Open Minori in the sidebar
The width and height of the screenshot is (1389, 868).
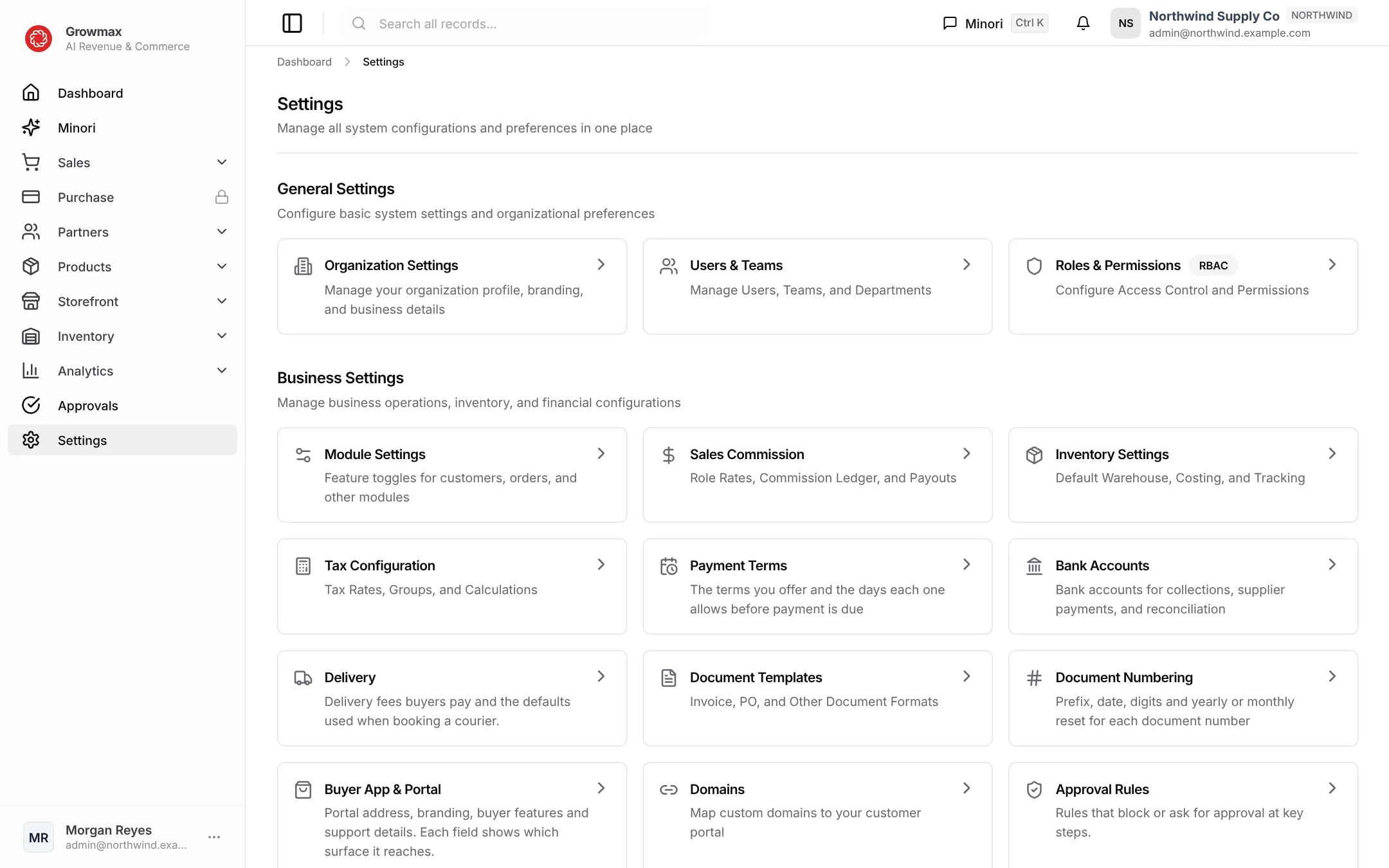click(122, 128)
